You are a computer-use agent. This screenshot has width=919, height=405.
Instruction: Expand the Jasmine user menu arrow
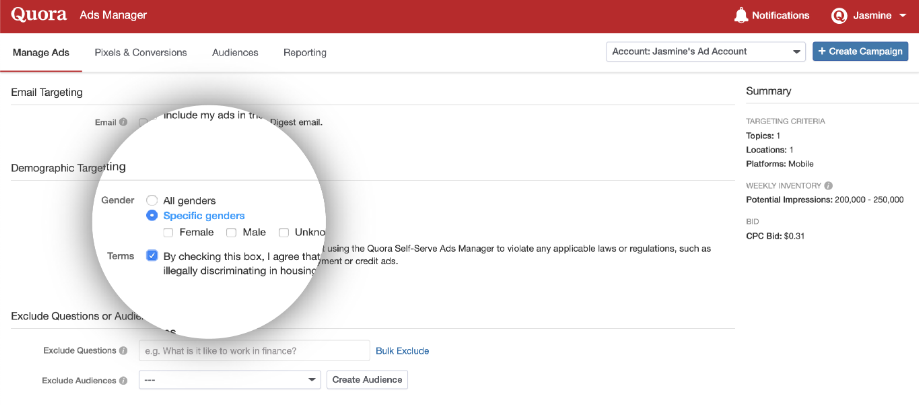tap(903, 16)
